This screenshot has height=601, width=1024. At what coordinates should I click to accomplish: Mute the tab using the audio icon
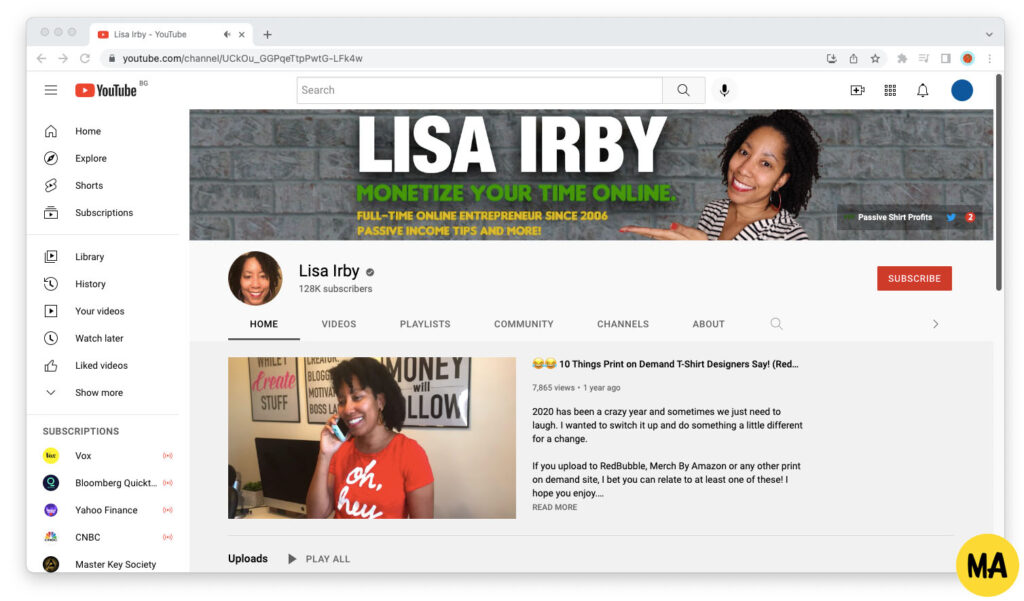coord(227,35)
